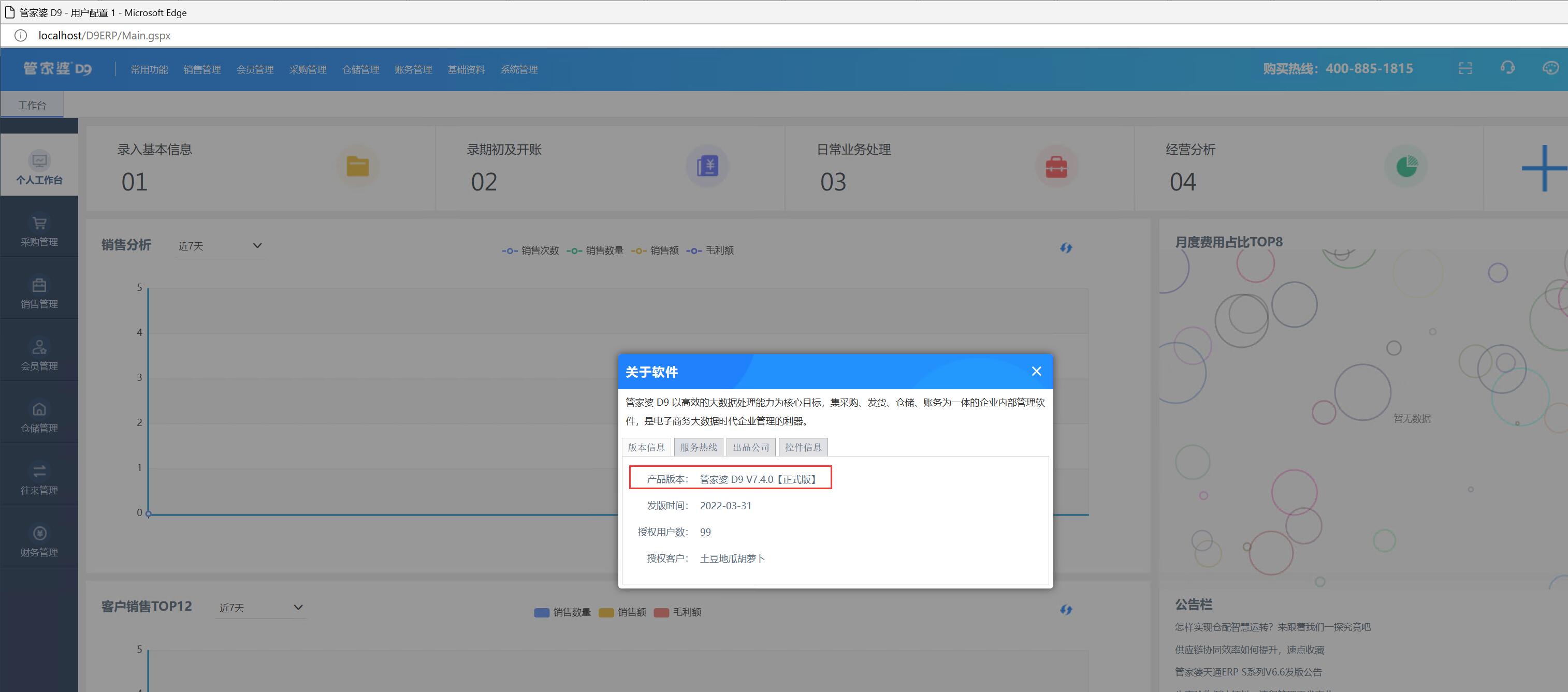This screenshot has height=692, width=1568.
Task: Open announcement 管家婆天通ERP S系列V6.6发版公告
Action: click(x=1248, y=672)
